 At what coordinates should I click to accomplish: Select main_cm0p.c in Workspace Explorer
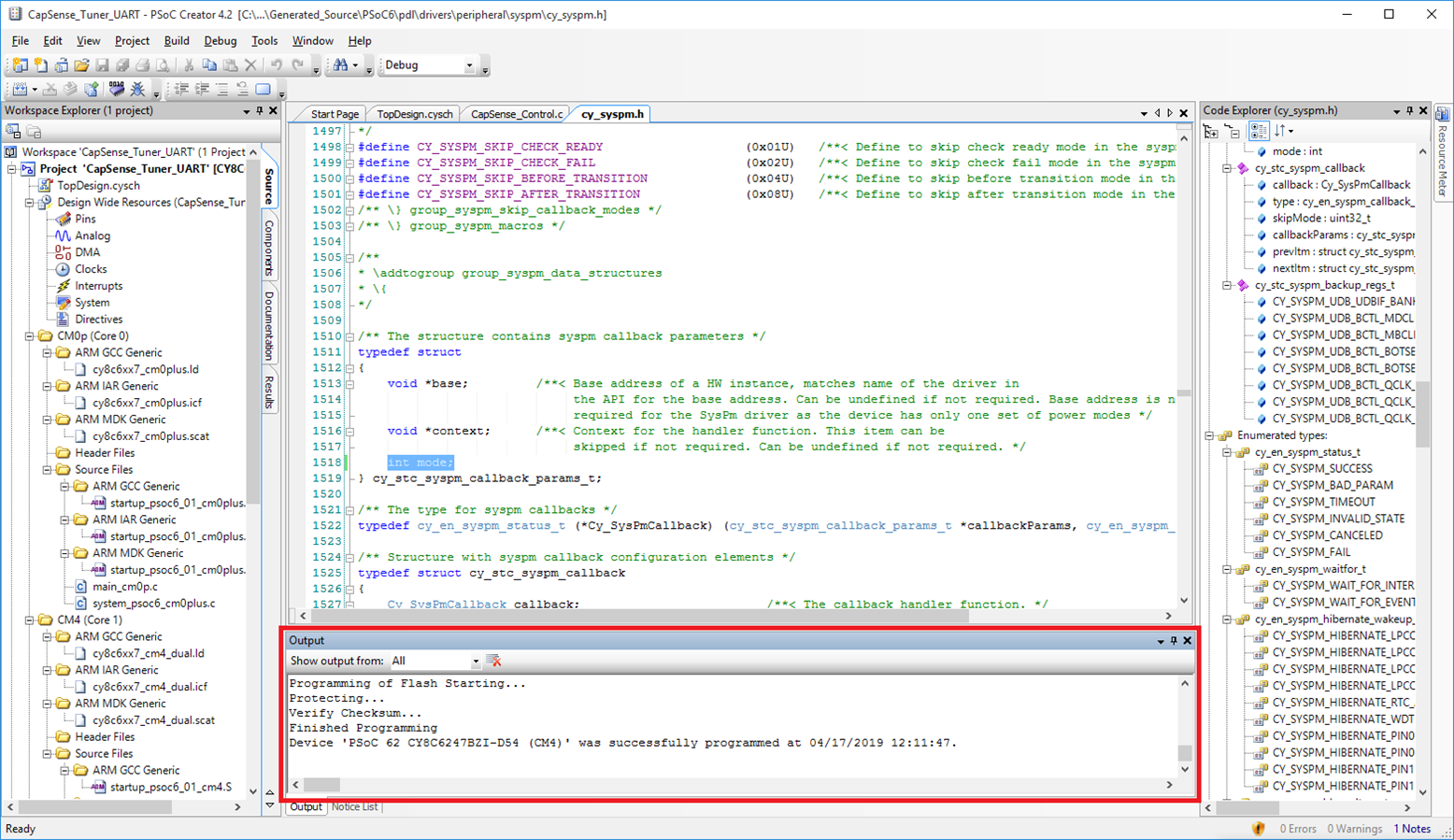[124, 587]
